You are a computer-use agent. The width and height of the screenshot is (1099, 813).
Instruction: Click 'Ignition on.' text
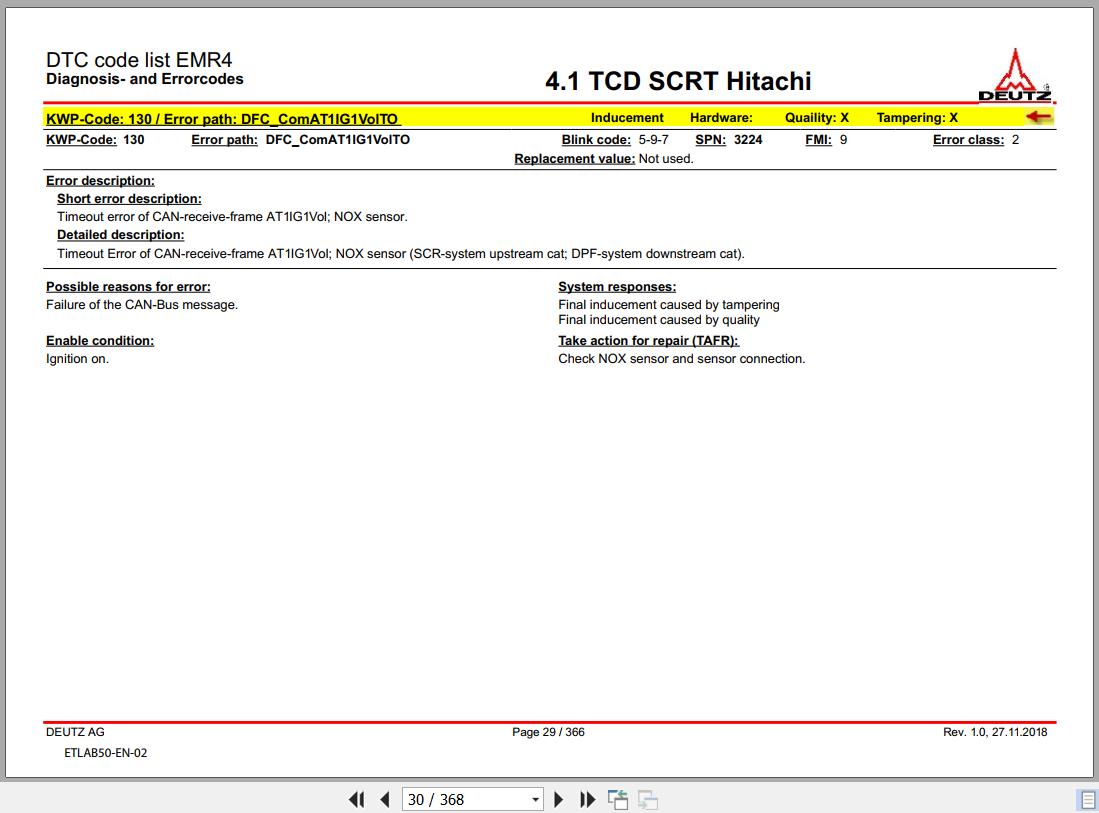point(77,359)
